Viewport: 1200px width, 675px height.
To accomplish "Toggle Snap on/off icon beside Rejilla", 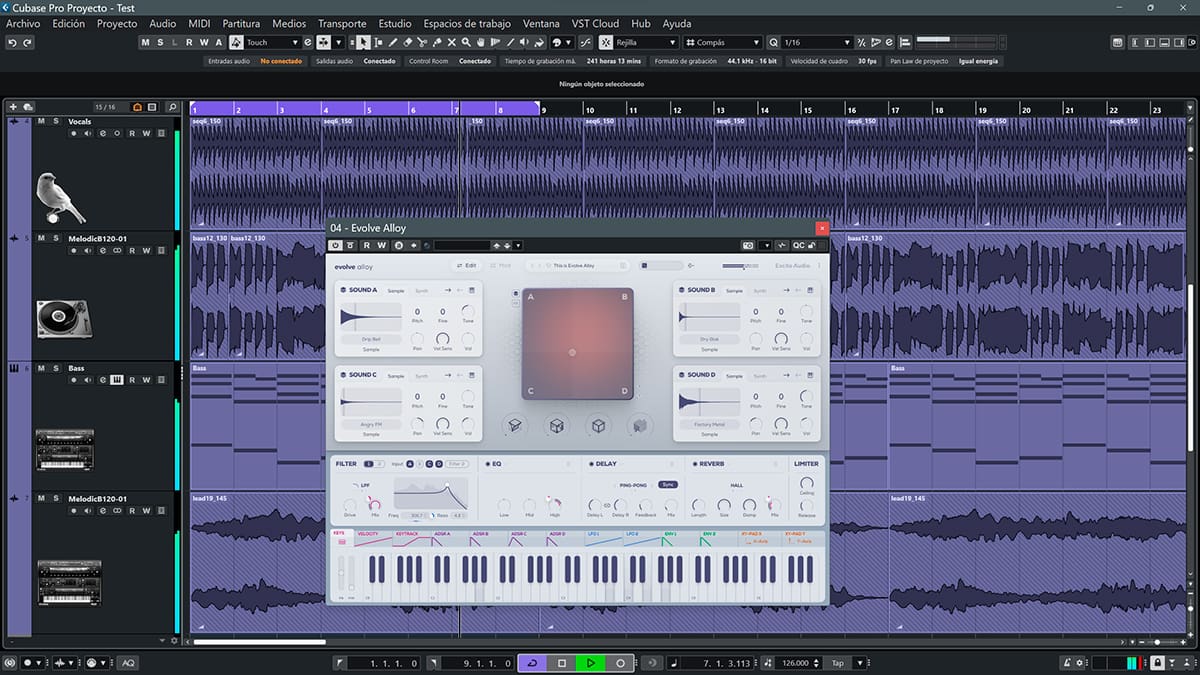I will pyautogui.click(x=607, y=43).
